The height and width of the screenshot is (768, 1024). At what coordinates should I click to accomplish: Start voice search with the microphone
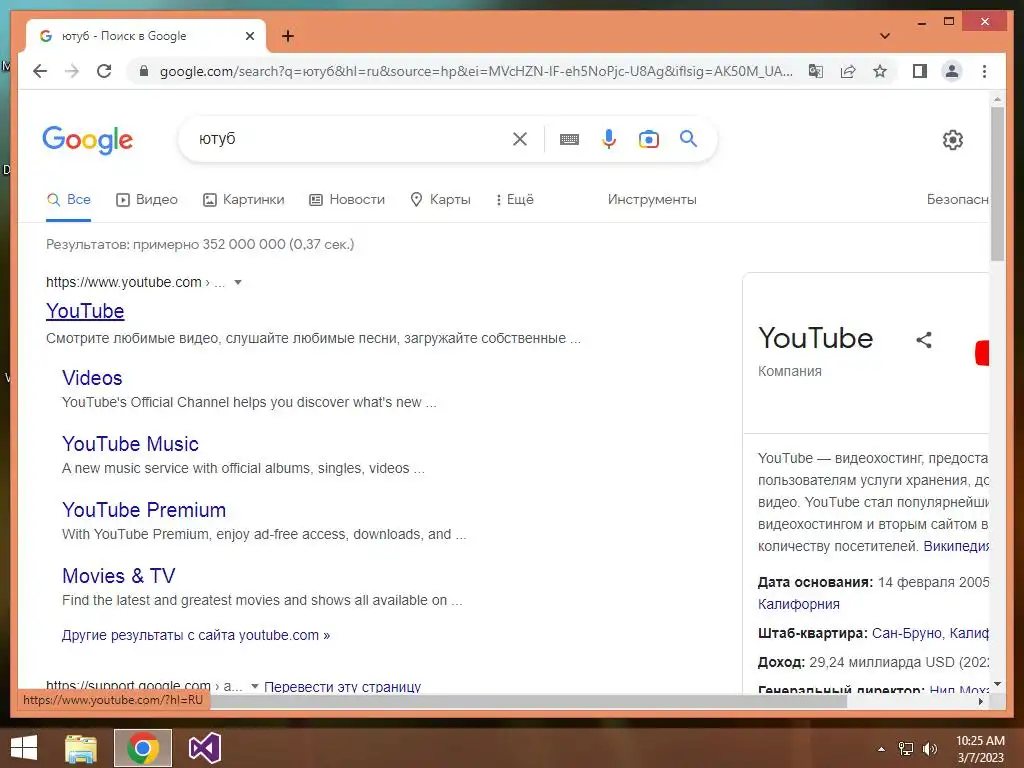click(x=609, y=138)
